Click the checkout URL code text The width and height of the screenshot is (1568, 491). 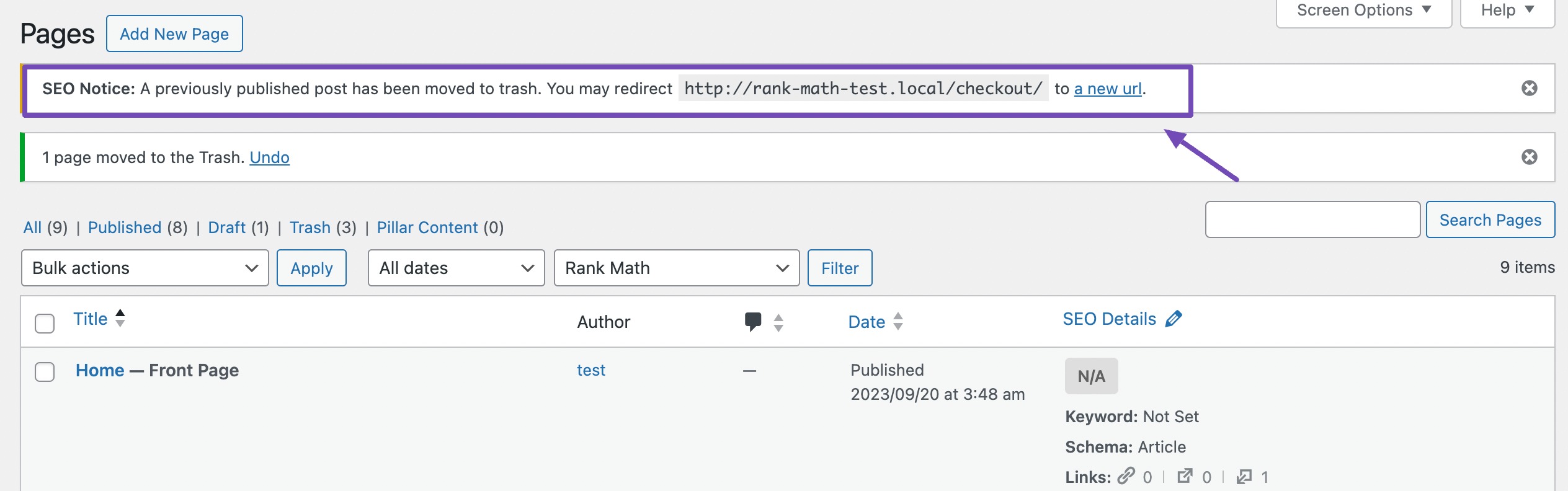click(863, 89)
